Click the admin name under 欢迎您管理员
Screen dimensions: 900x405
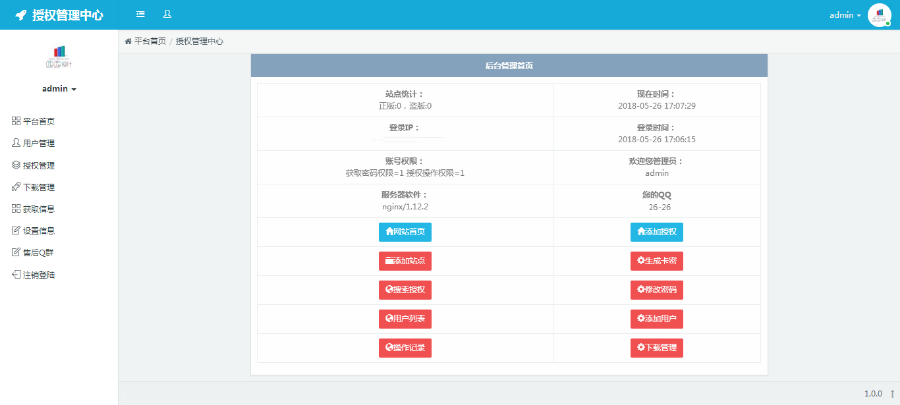coord(657,173)
